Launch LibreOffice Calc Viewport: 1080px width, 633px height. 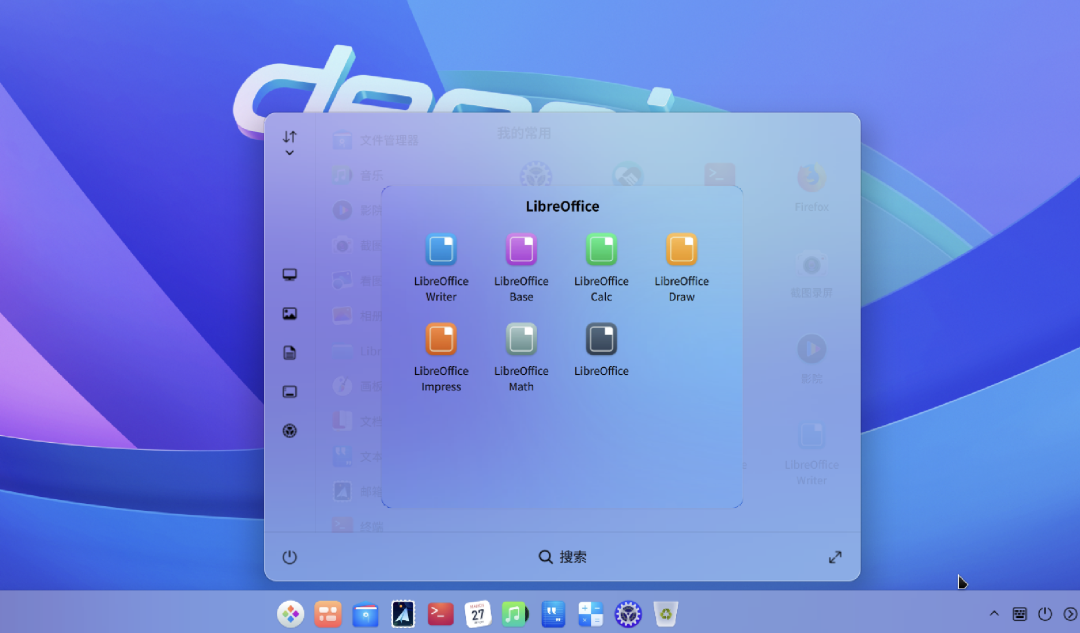(600, 250)
